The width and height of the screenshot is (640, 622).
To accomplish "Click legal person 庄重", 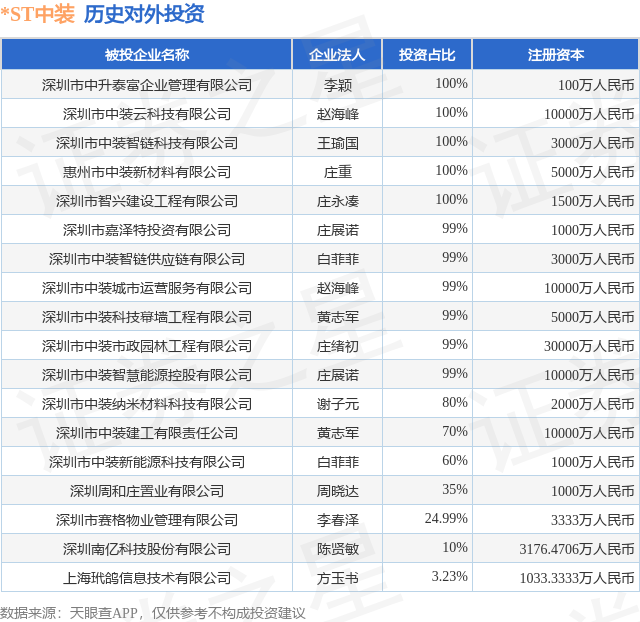I will coord(338,172).
